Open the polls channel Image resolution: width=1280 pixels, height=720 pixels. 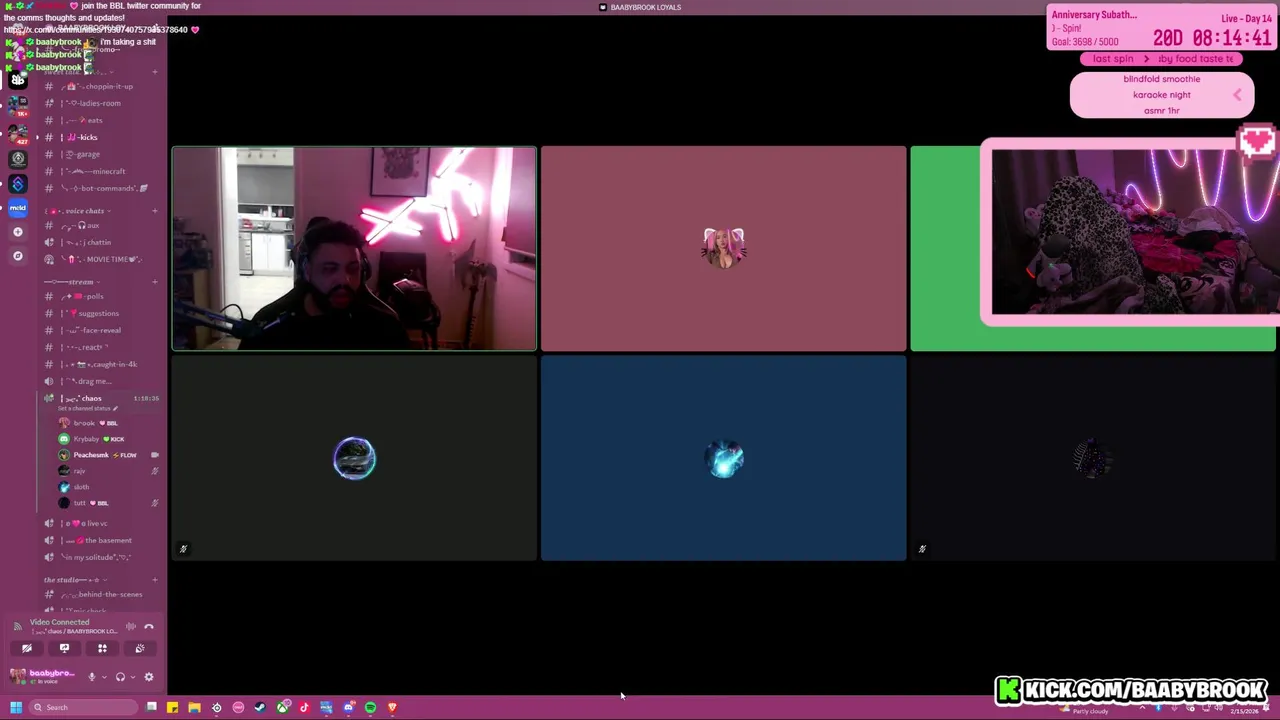(100, 296)
